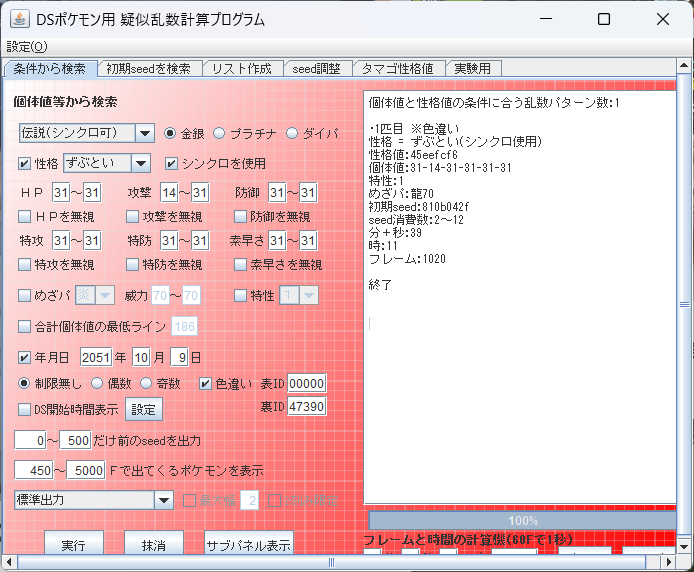Click the 素早さ minimum value field
Image resolution: width=694 pixels, height=572 pixels.
click(277, 240)
